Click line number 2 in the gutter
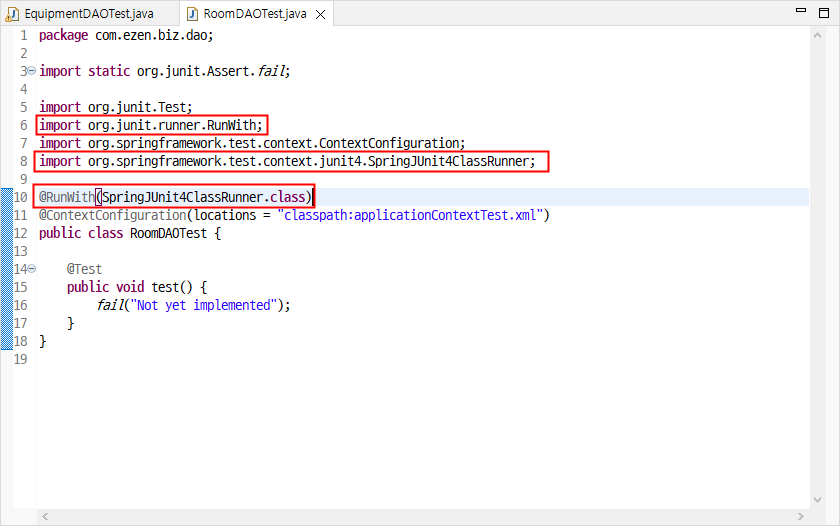The width and height of the screenshot is (840, 526). [24, 53]
